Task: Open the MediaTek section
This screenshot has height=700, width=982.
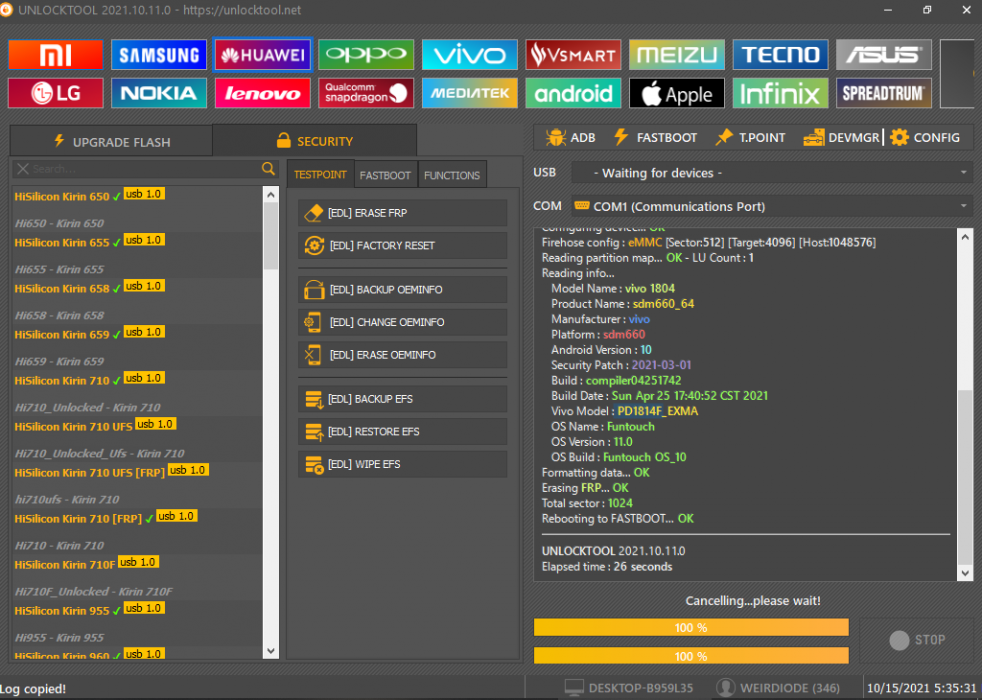Action: 470,93
